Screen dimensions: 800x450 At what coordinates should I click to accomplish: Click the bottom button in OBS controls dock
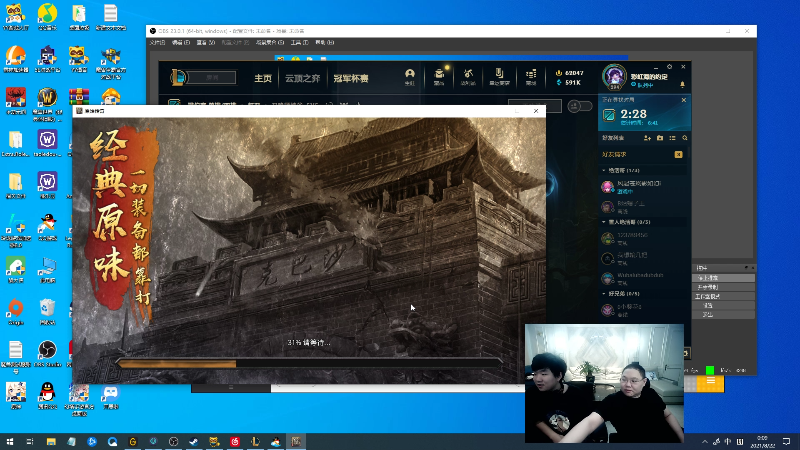pos(723,315)
